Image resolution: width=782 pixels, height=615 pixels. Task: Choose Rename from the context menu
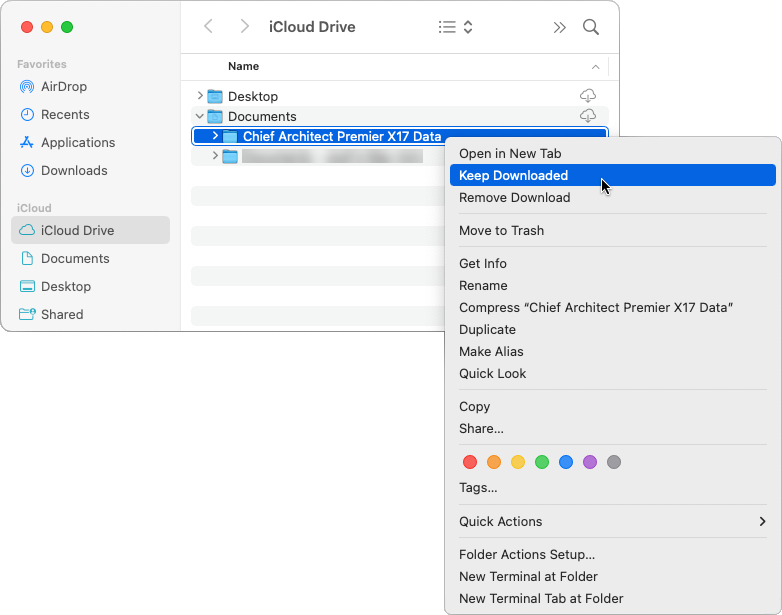click(x=612, y=285)
